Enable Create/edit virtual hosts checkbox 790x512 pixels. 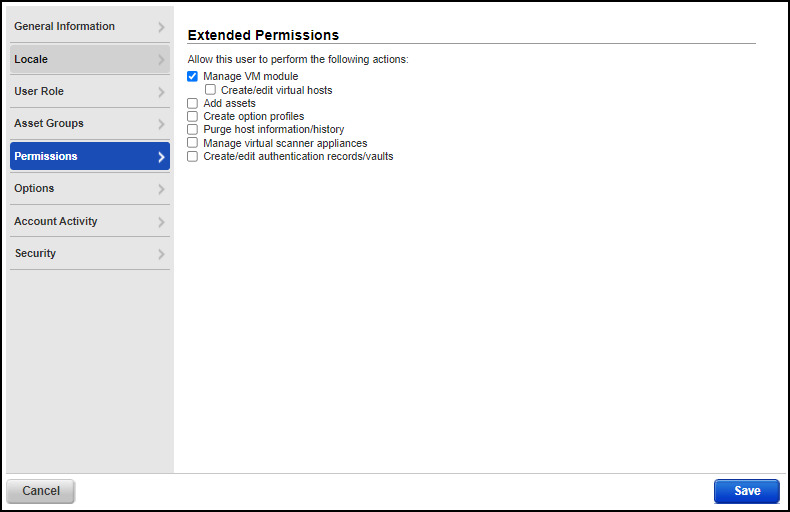tap(210, 90)
